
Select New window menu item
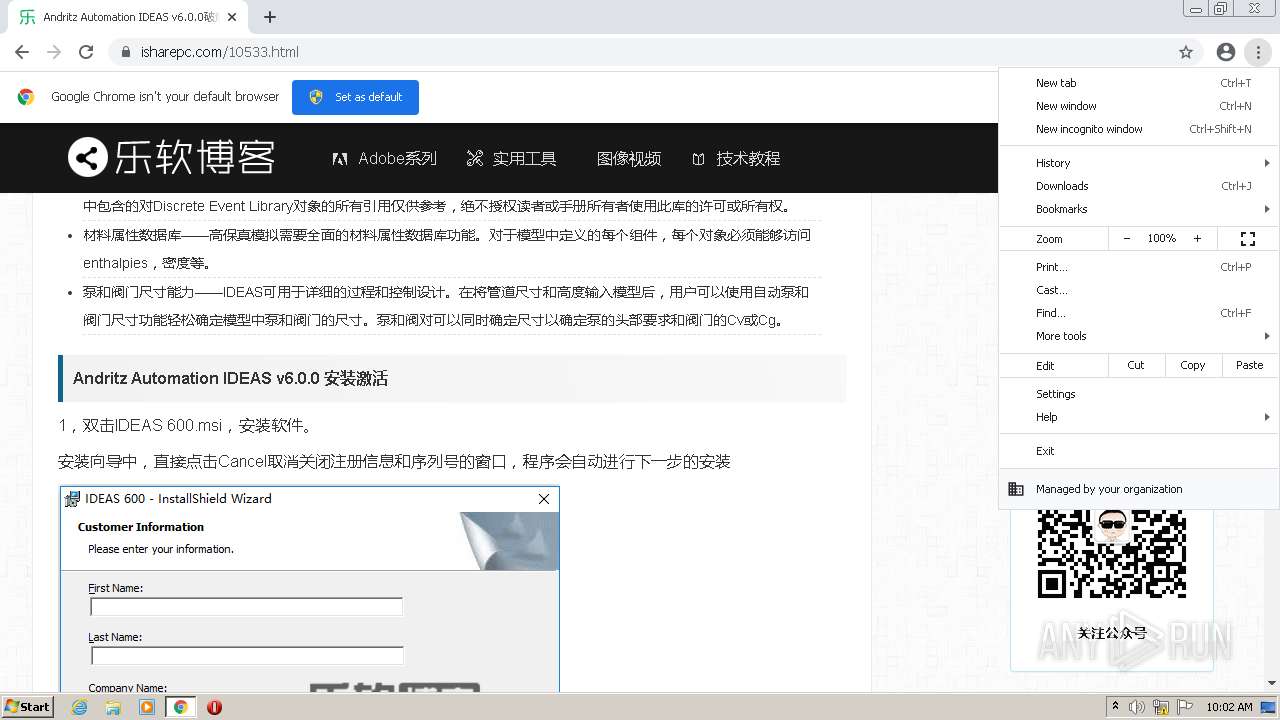pyautogui.click(x=1139, y=106)
